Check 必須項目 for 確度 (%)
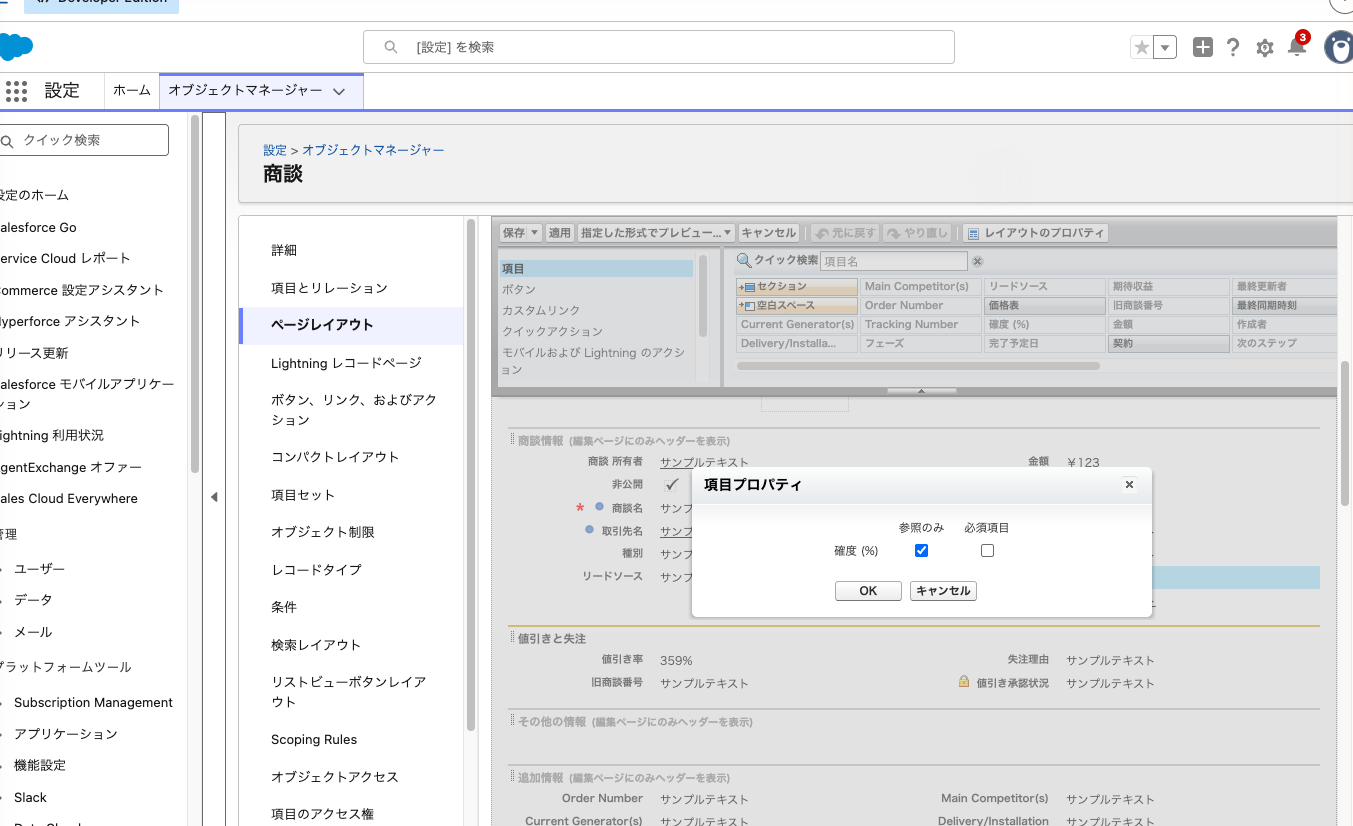Screen dimensions: 1353x826 click(x=987, y=551)
